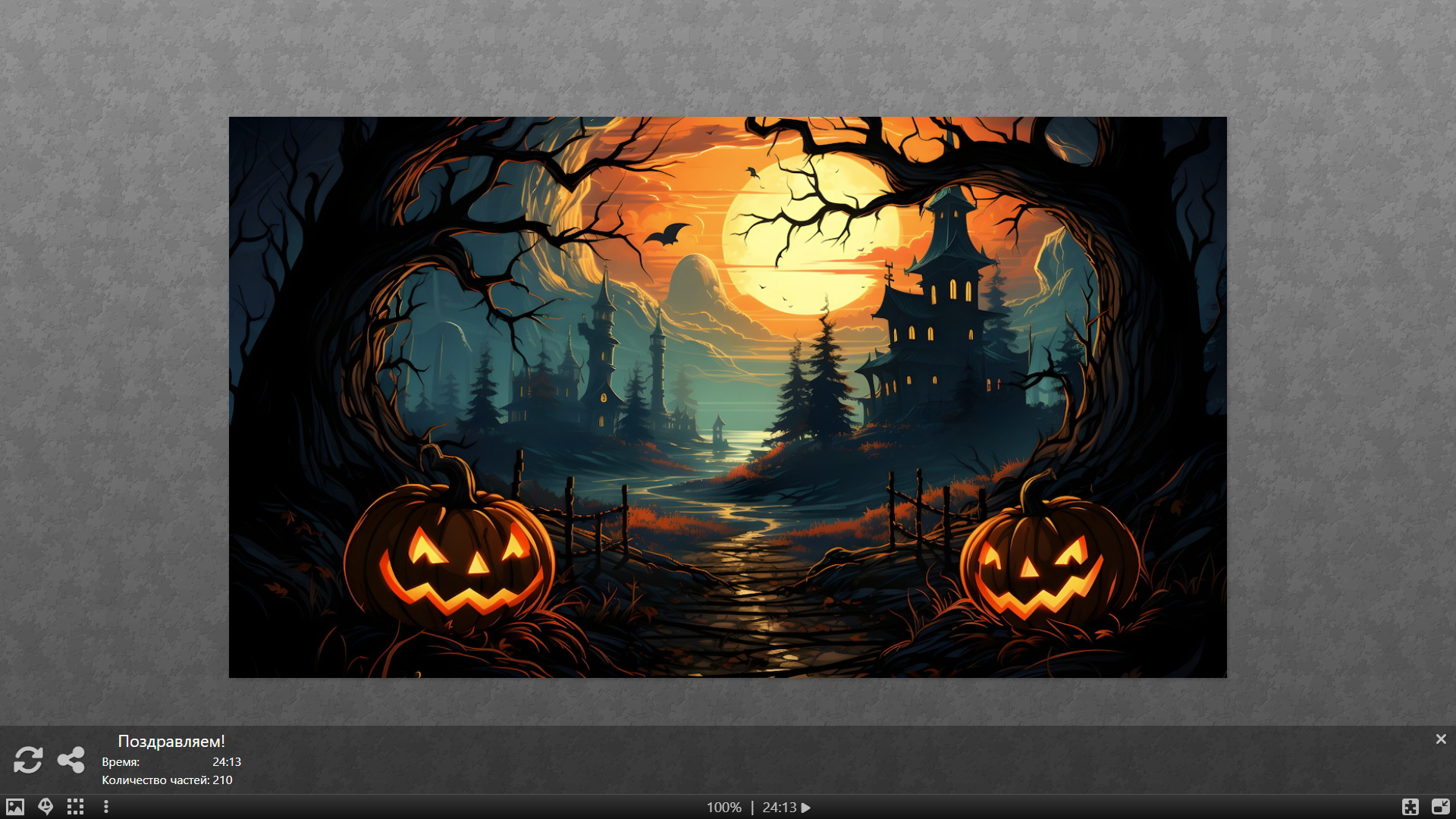1456x819 pixels.
Task: Click the flying bat in the puzzle
Action: pos(666,235)
